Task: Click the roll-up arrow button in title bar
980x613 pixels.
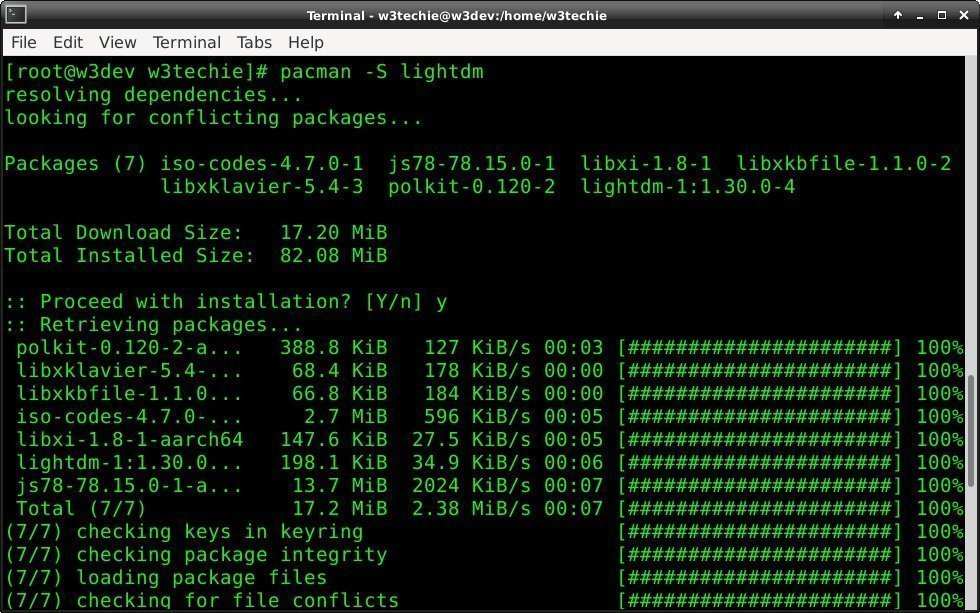Action: click(x=897, y=15)
